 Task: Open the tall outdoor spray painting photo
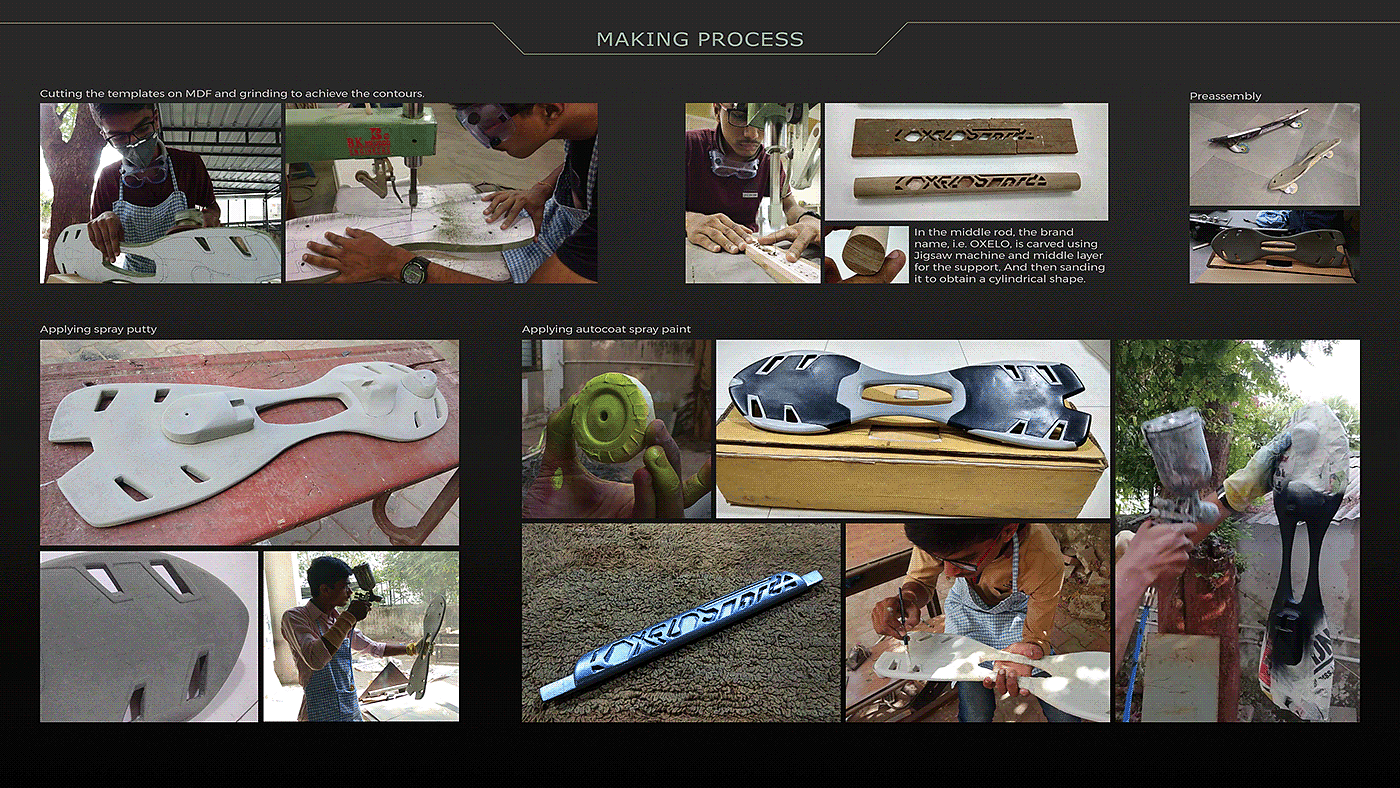coord(1237,531)
